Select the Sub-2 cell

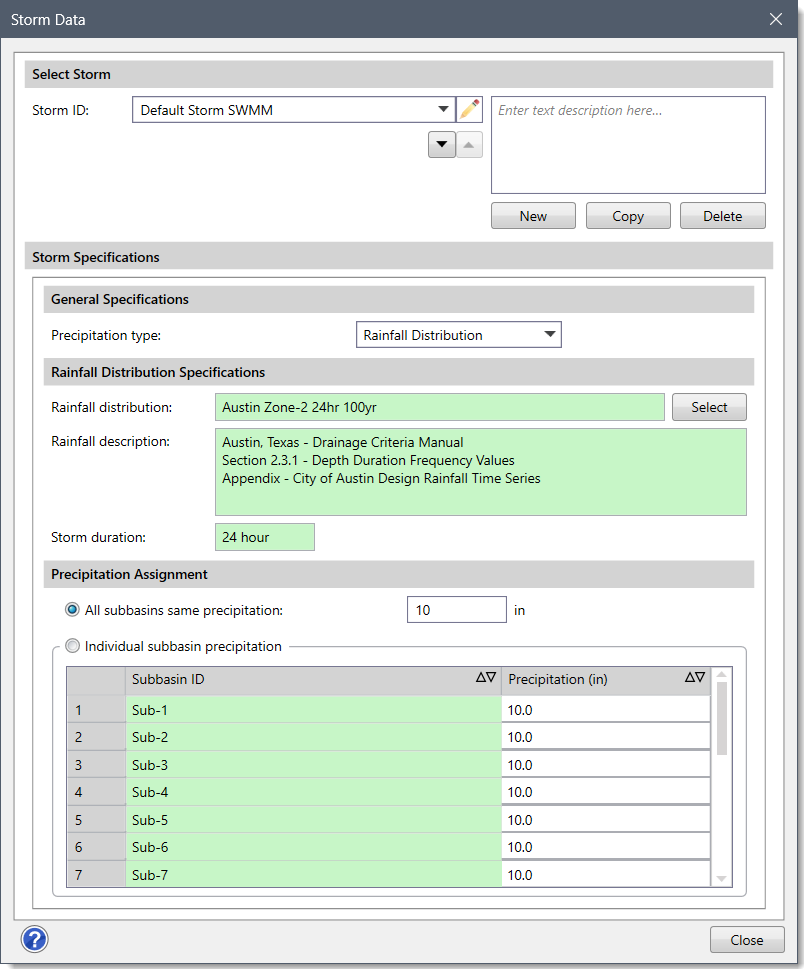pos(313,737)
